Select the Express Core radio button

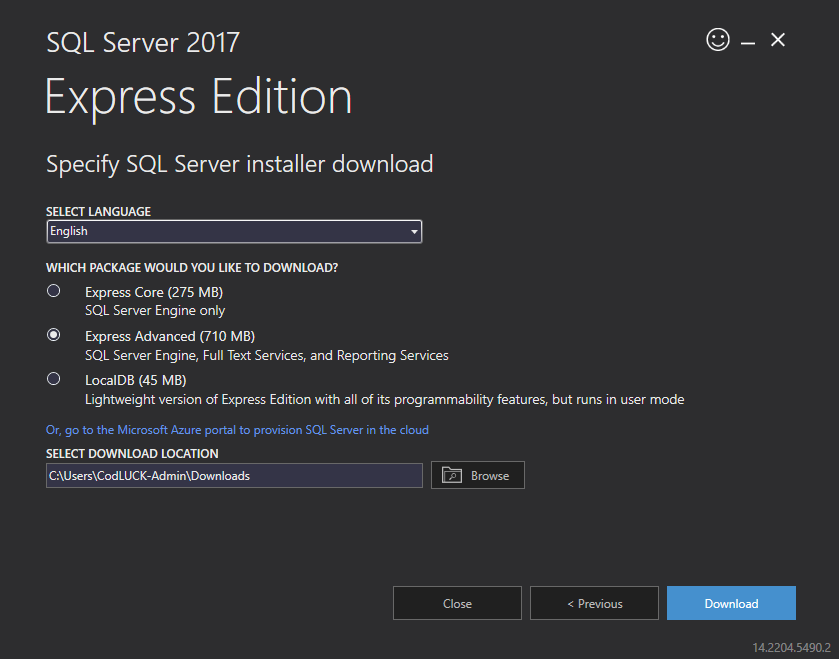point(54,290)
